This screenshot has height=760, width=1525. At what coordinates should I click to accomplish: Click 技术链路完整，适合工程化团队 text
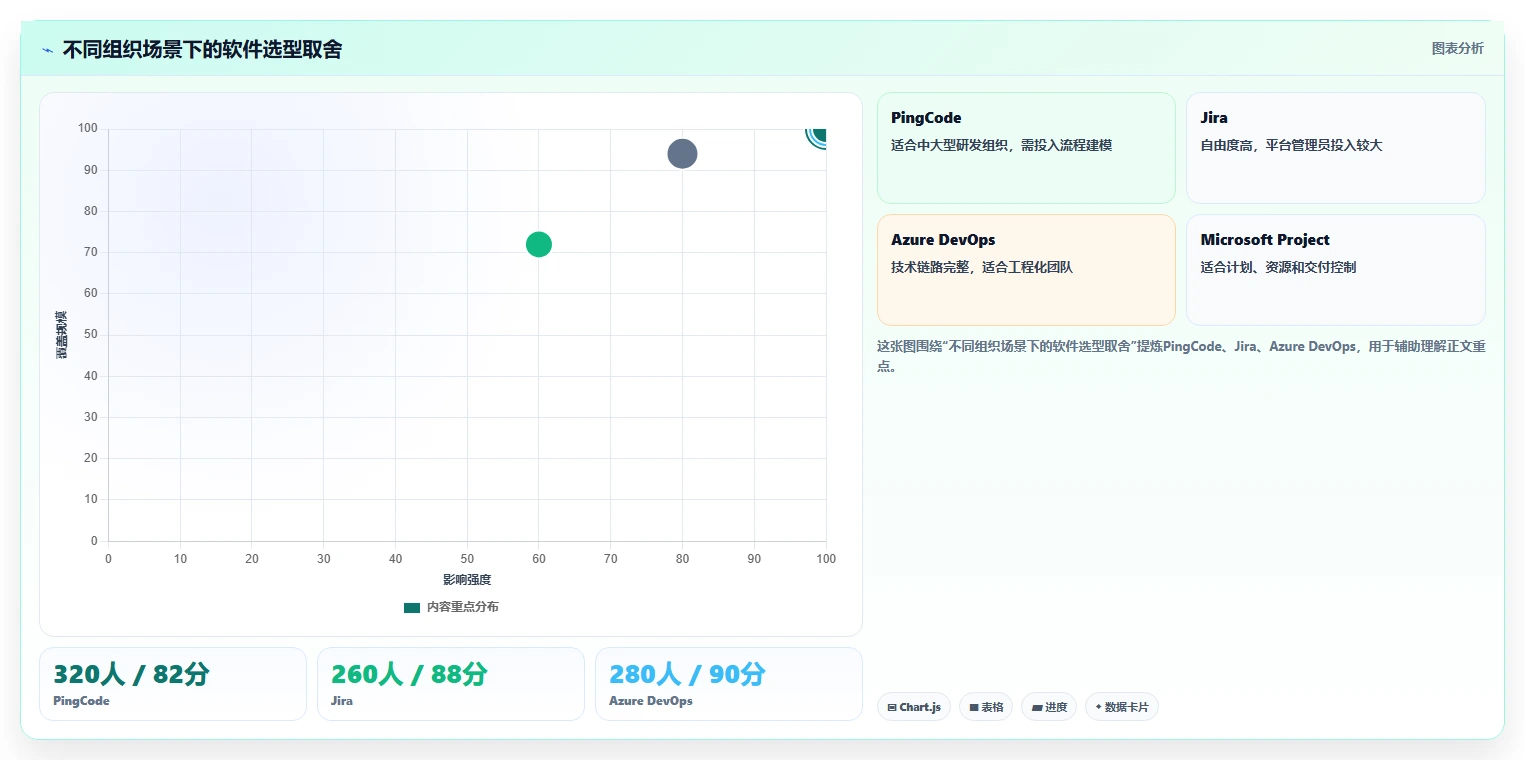(982, 267)
